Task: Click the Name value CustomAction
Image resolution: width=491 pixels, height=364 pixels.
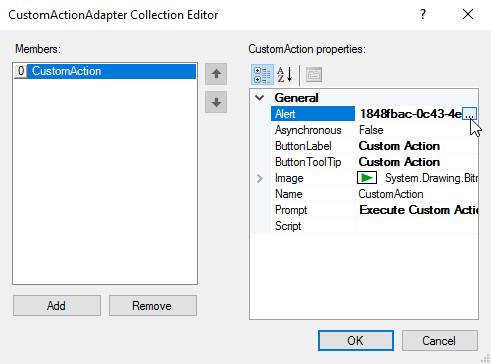Action: [x=417, y=194]
